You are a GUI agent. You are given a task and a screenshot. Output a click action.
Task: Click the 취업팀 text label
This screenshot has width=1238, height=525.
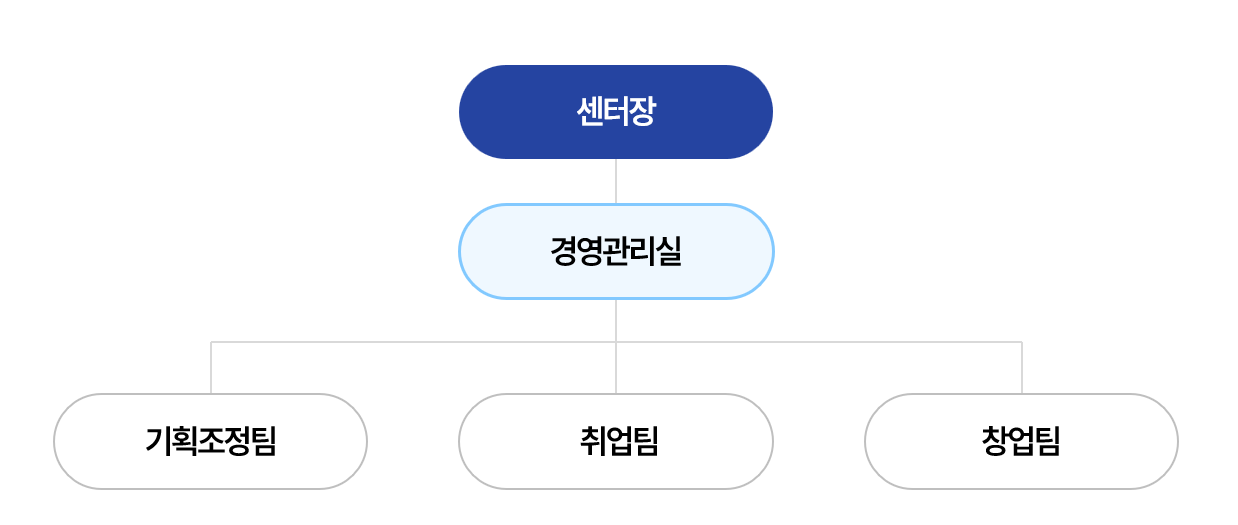(617, 441)
